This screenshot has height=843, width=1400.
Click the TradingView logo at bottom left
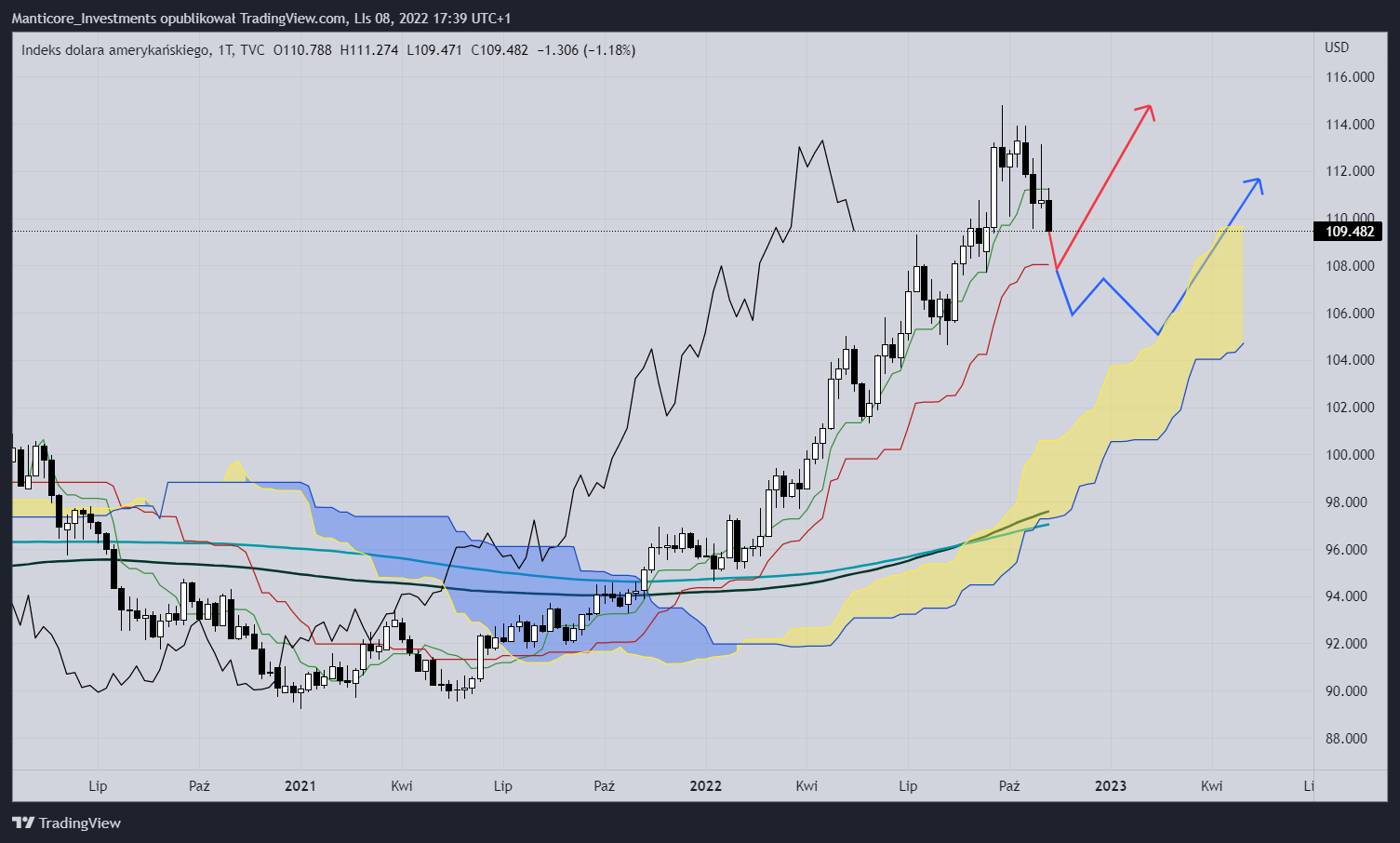pyautogui.click(x=66, y=823)
